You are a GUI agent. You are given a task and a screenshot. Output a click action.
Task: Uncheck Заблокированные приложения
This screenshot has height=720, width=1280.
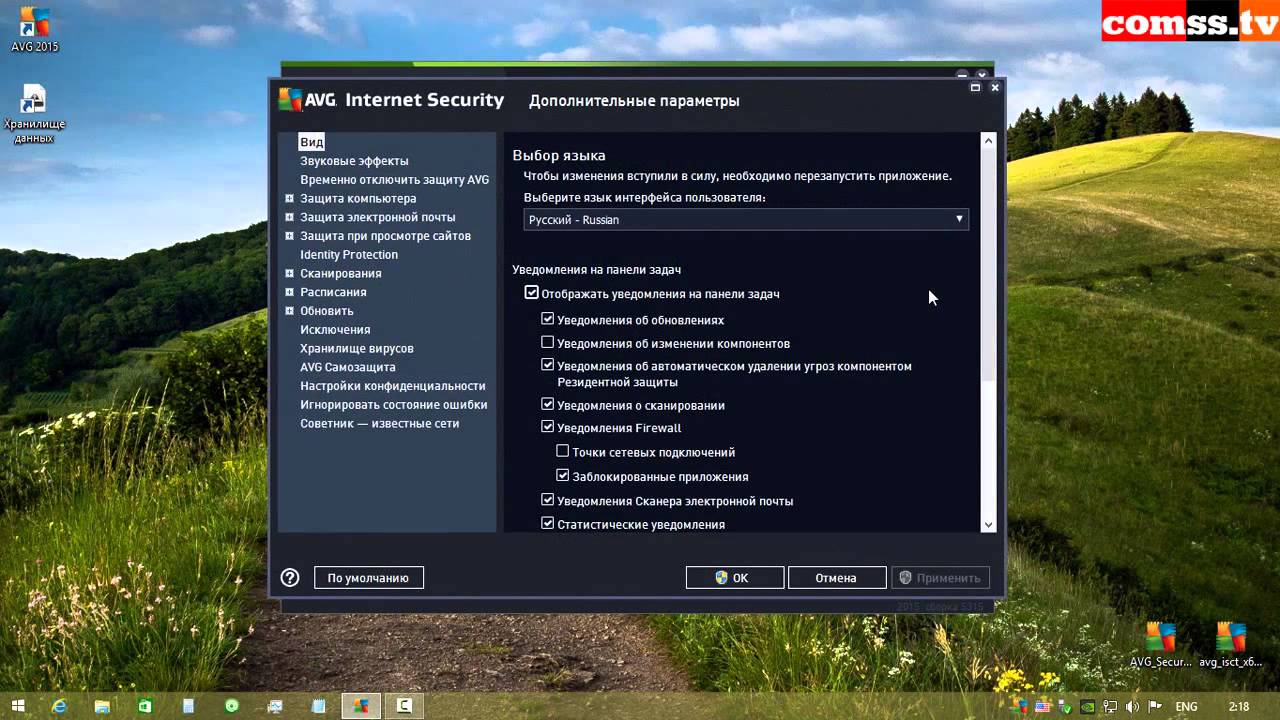tap(562, 476)
